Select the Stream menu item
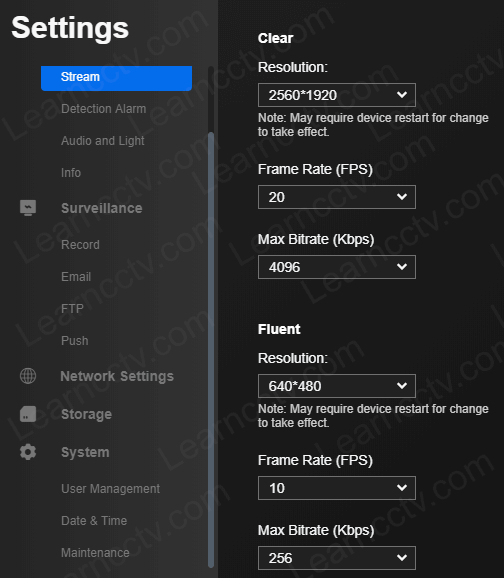 (117, 78)
